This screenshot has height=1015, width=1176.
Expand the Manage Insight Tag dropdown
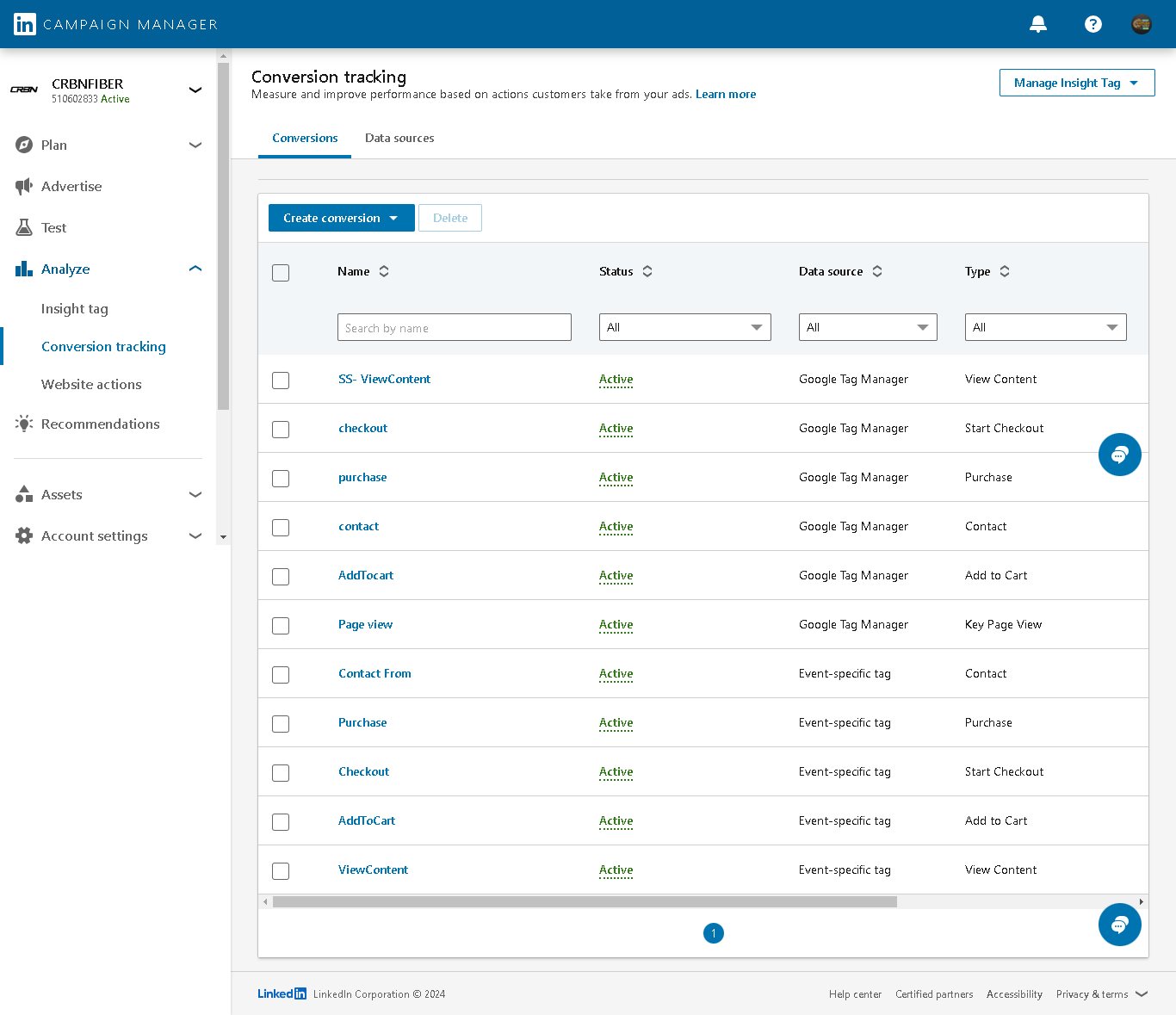click(1076, 83)
